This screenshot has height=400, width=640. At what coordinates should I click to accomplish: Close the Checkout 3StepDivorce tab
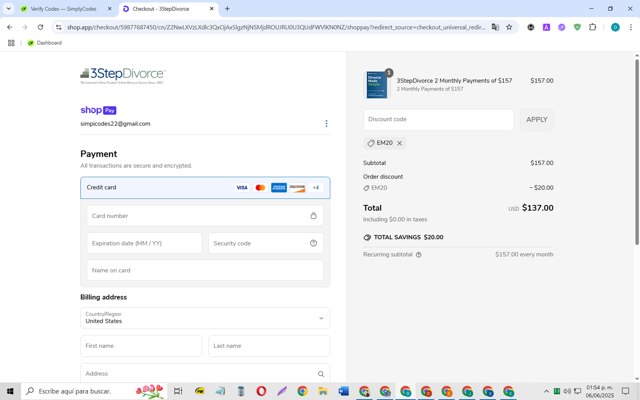pos(211,9)
